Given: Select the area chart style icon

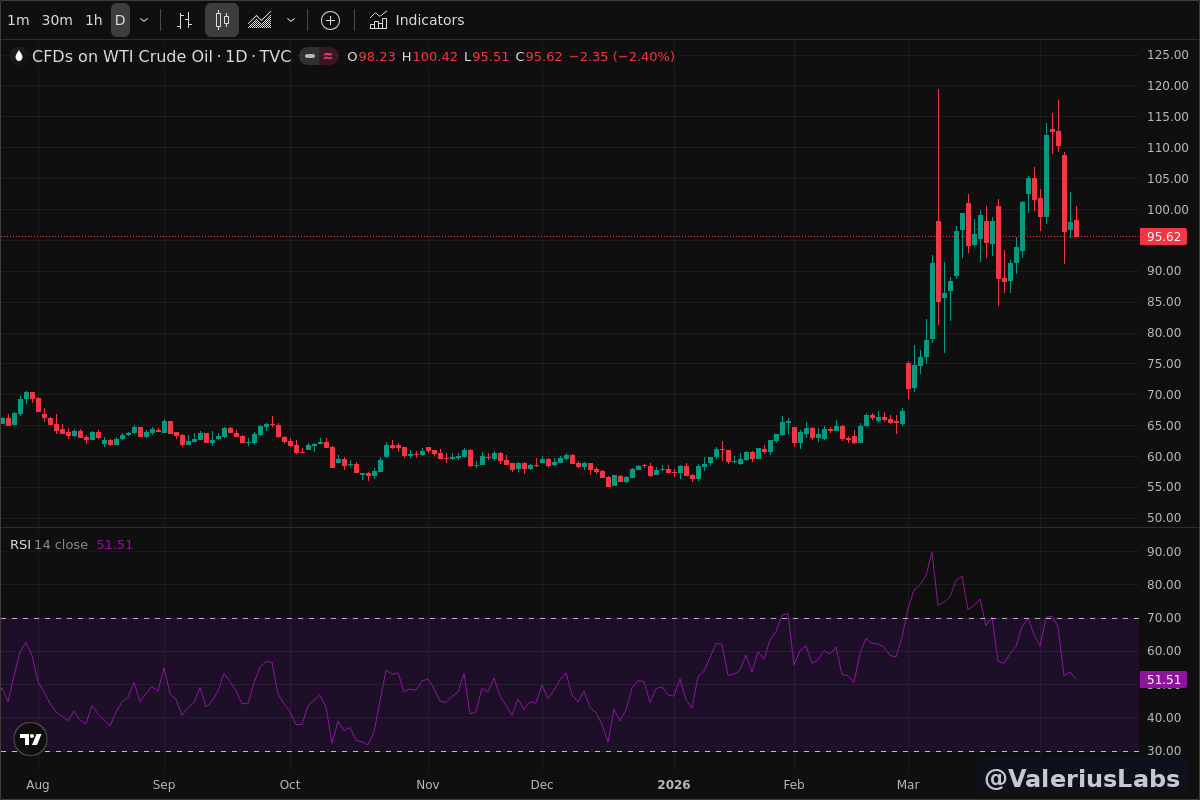Looking at the screenshot, I should (x=260, y=20).
